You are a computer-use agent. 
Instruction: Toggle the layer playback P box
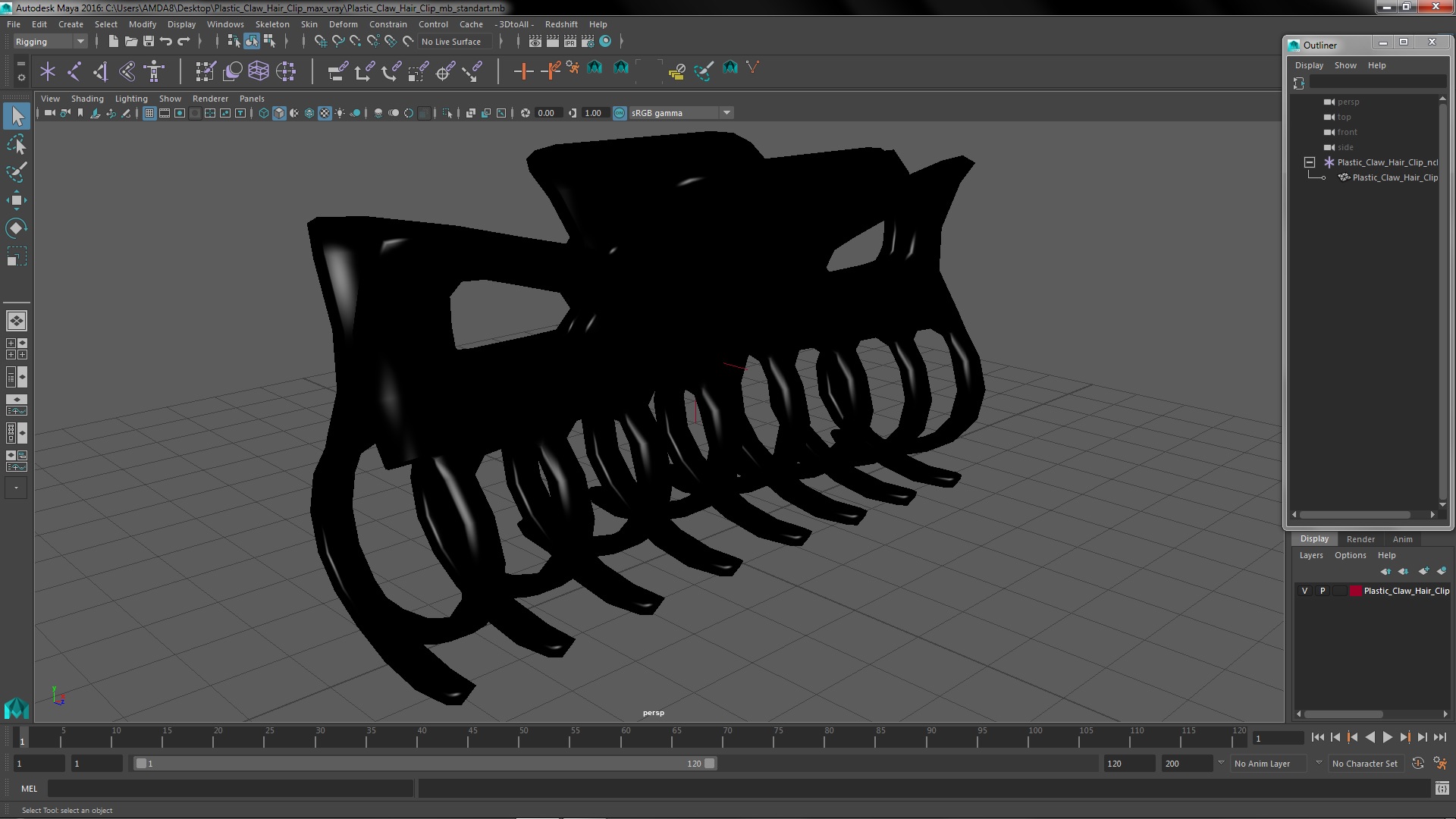(x=1323, y=591)
